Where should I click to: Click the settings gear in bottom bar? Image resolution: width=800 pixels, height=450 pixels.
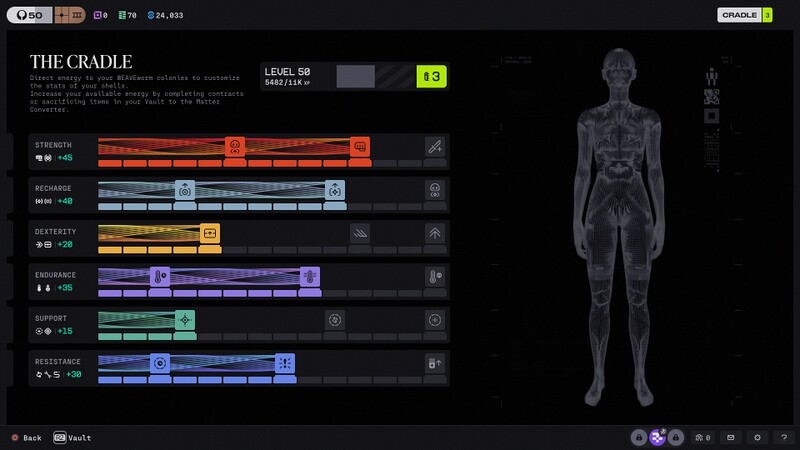click(x=757, y=438)
